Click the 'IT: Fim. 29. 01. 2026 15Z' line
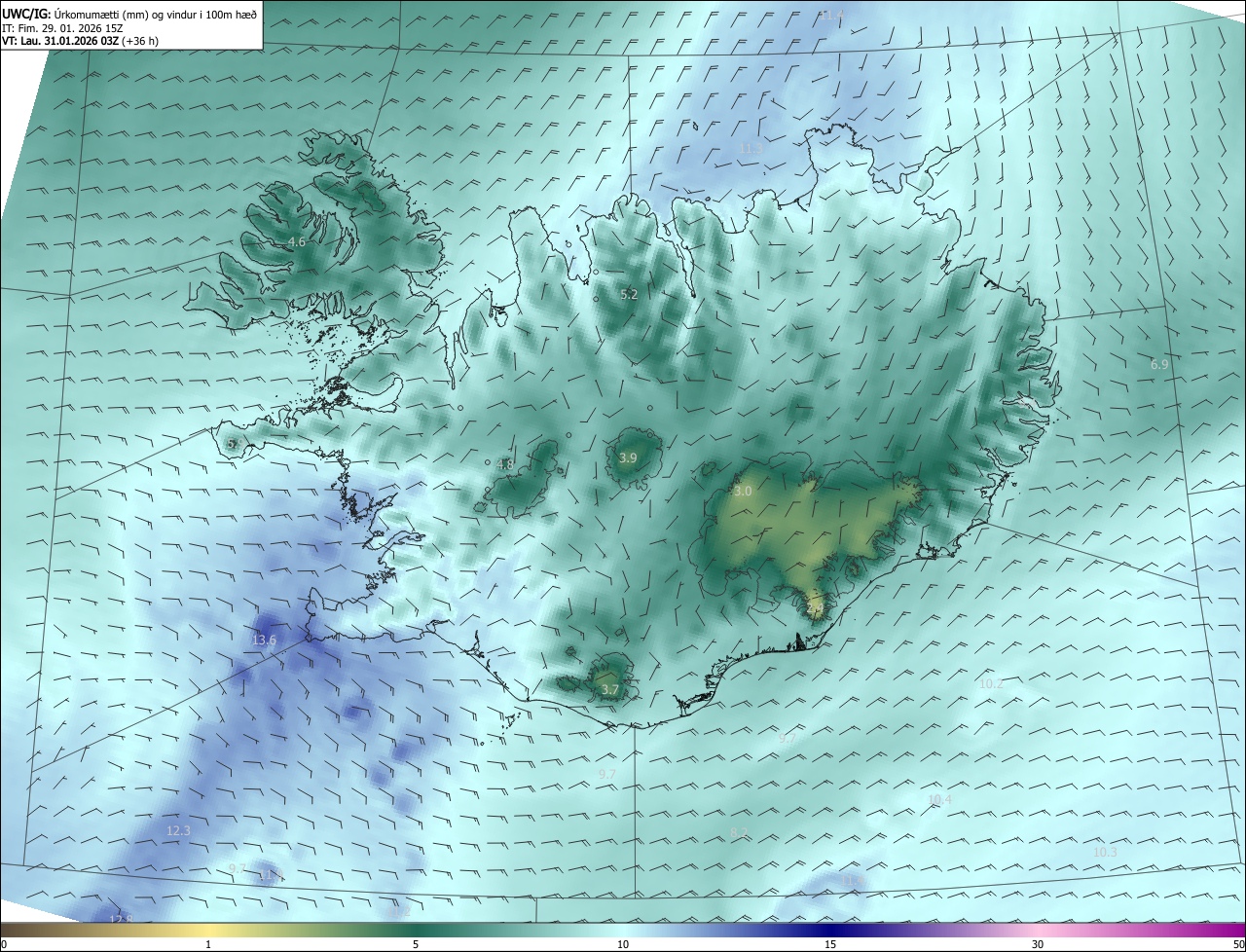The width and height of the screenshot is (1246, 952). tap(63, 28)
